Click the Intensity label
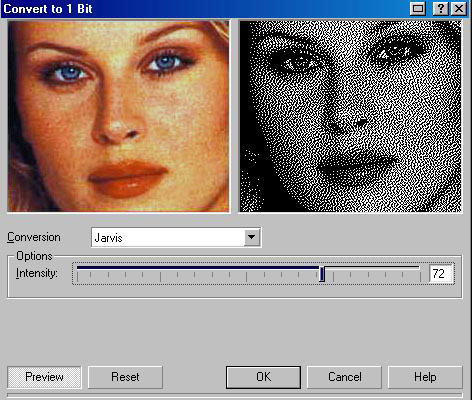 pos(37,273)
